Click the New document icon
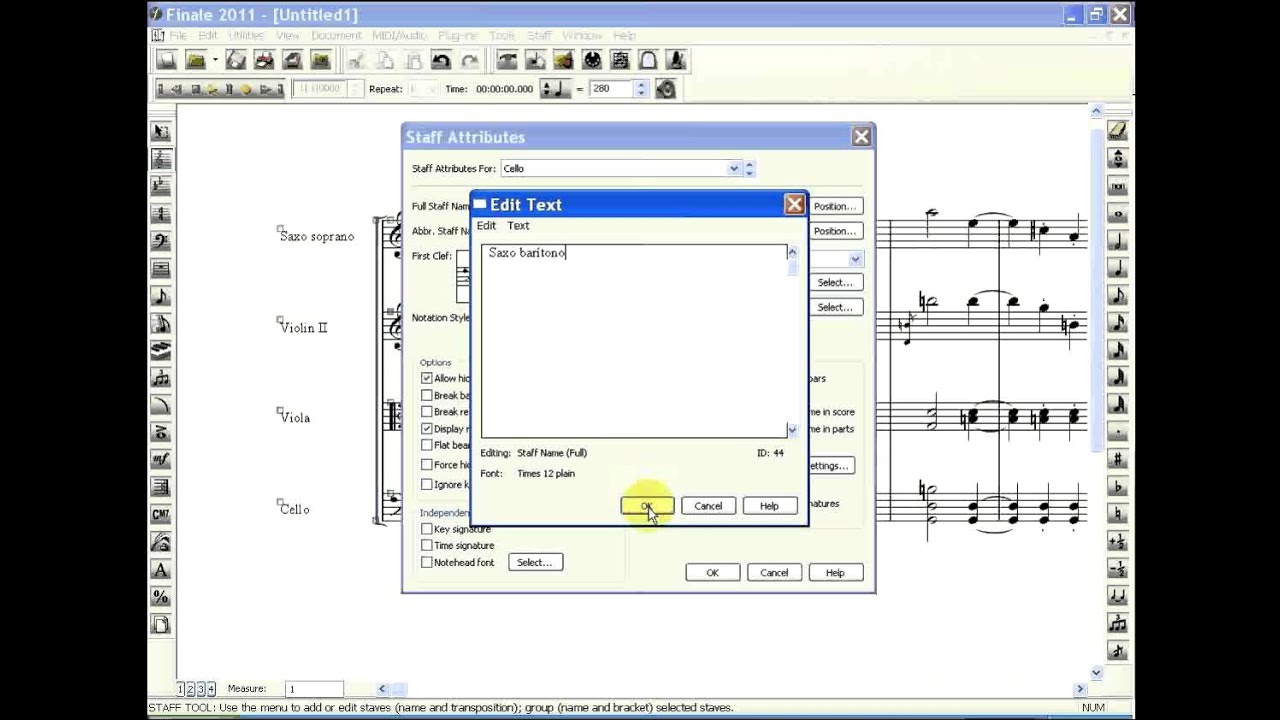 pyautogui.click(x=166, y=61)
